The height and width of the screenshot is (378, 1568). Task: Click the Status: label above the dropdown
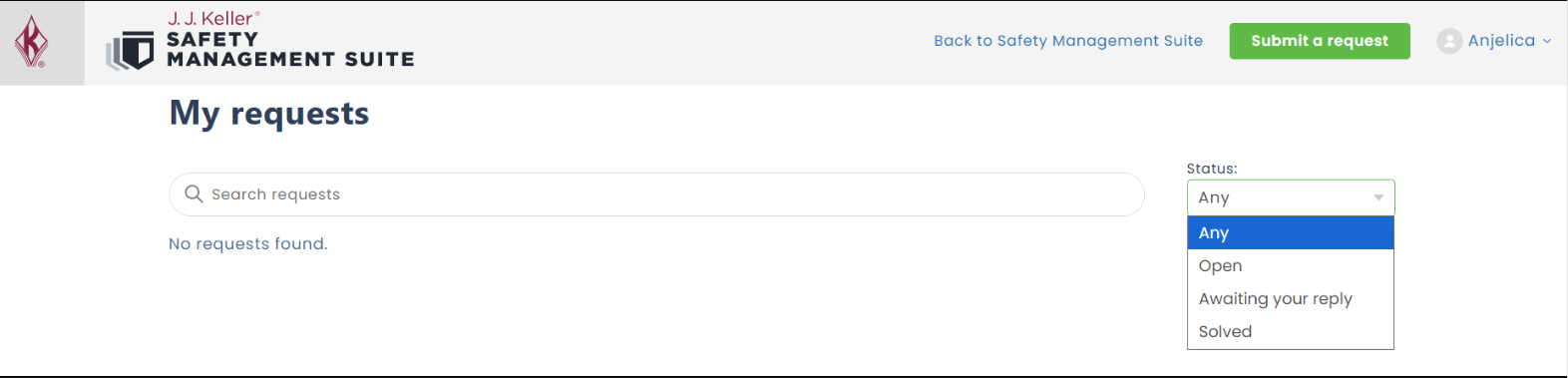1212,169
